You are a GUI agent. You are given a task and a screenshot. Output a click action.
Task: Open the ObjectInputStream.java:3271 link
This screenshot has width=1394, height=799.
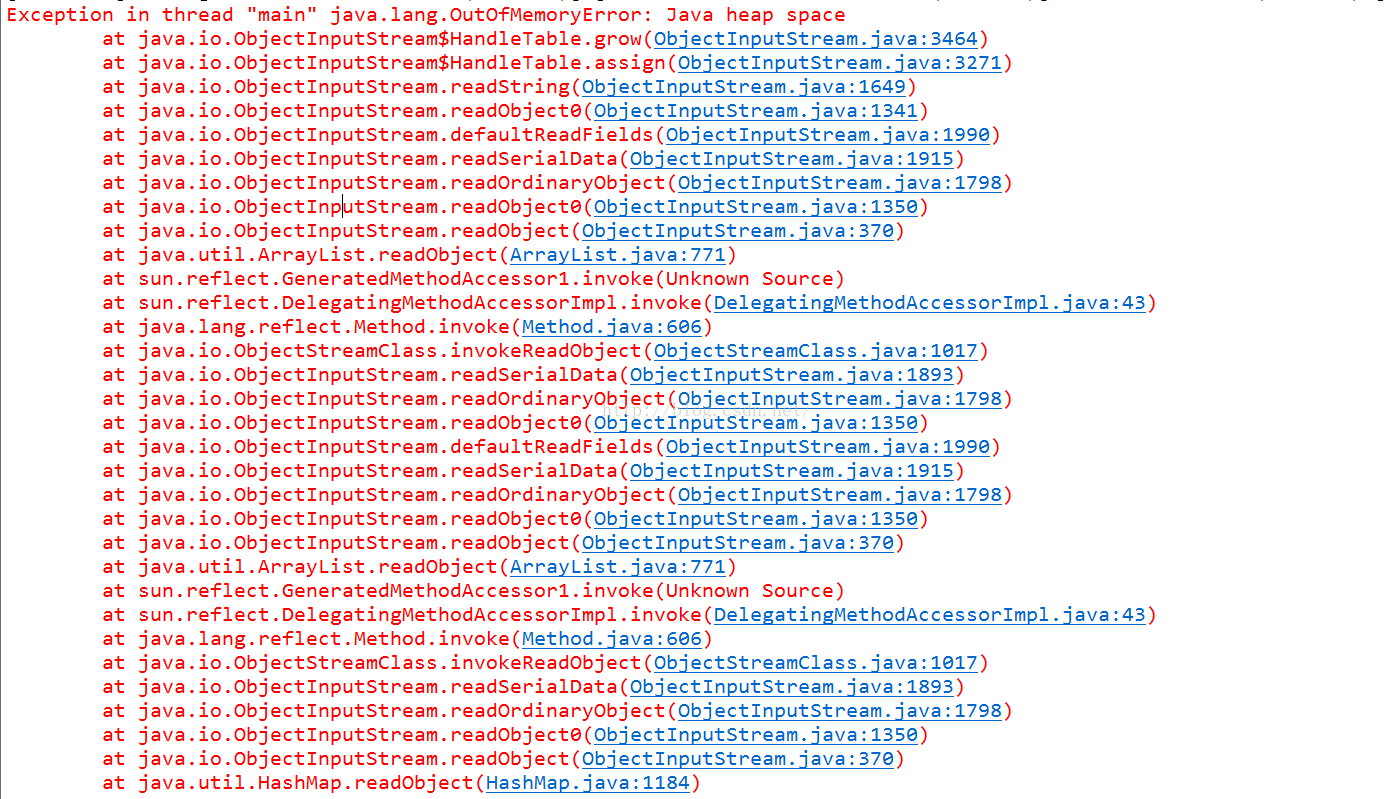839,63
